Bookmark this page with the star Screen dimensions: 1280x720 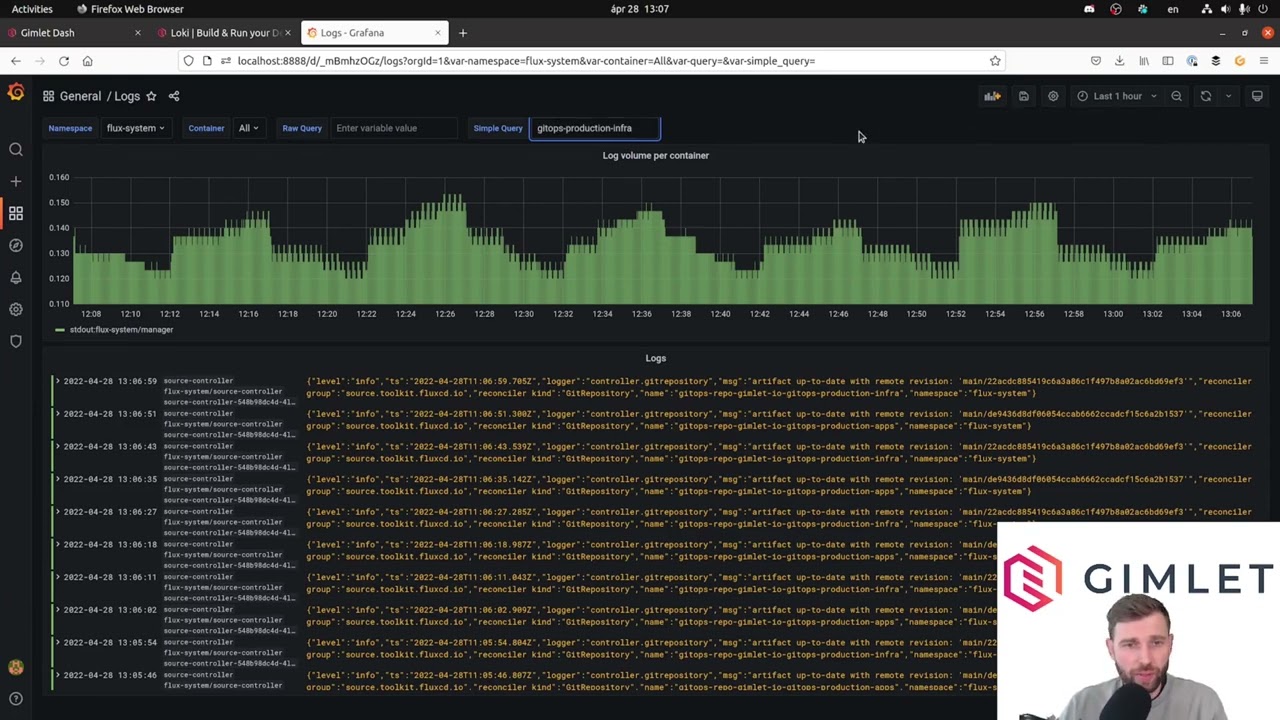click(995, 61)
